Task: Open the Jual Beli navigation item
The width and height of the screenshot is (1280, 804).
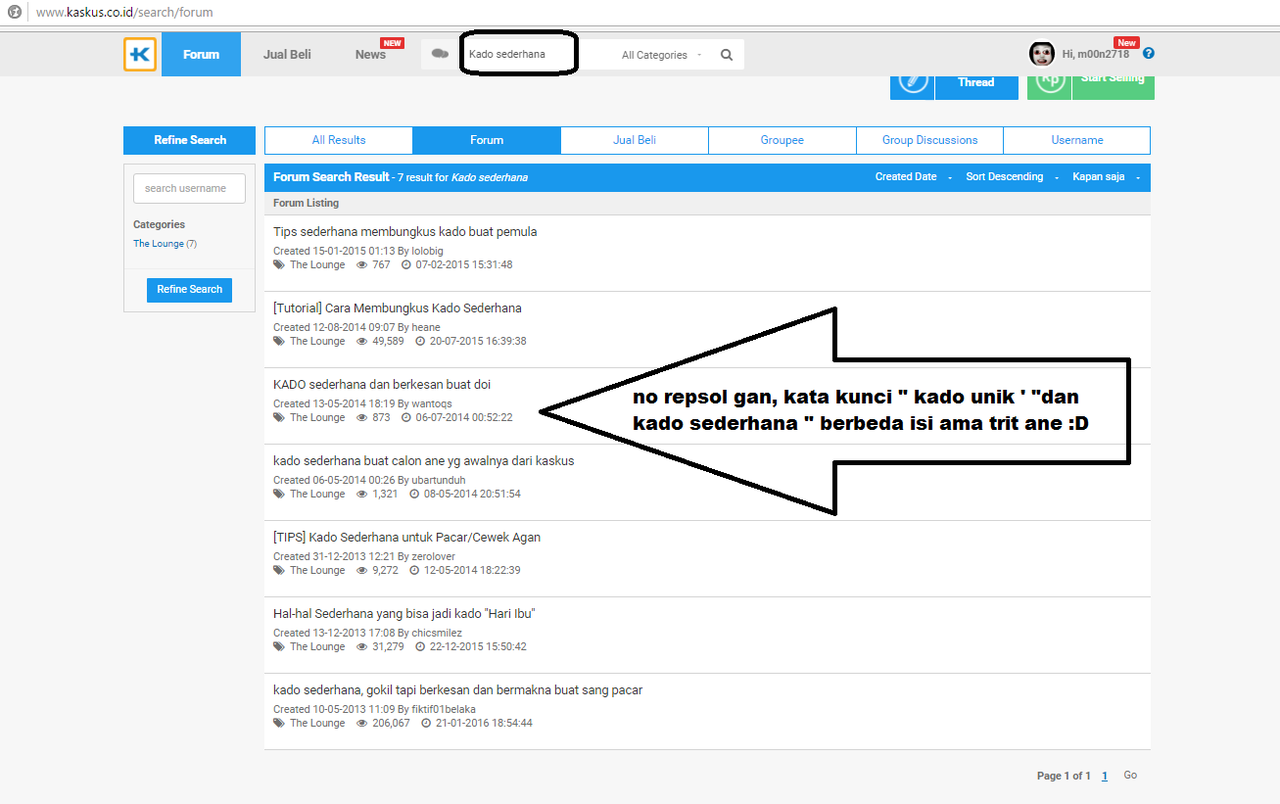Action: [x=287, y=54]
